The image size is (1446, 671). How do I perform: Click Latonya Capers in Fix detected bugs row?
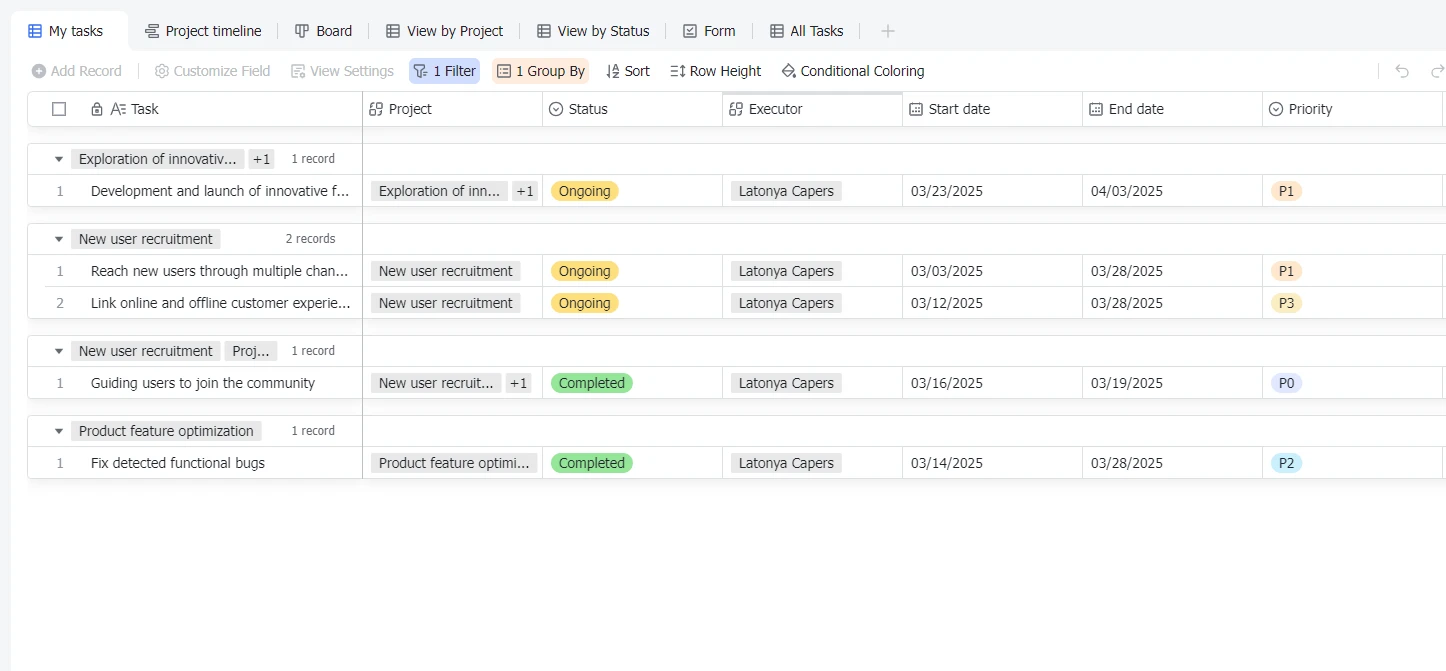[x=786, y=463]
